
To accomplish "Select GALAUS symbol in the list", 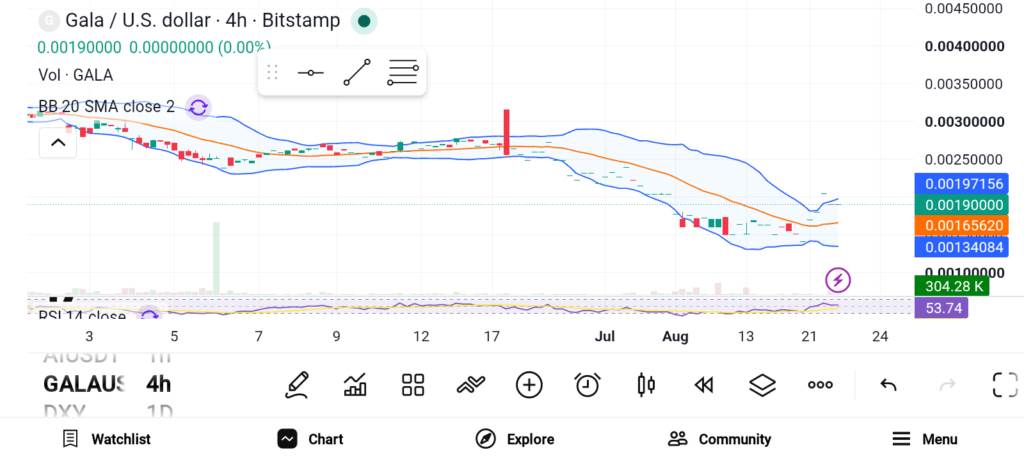I will point(83,384).
